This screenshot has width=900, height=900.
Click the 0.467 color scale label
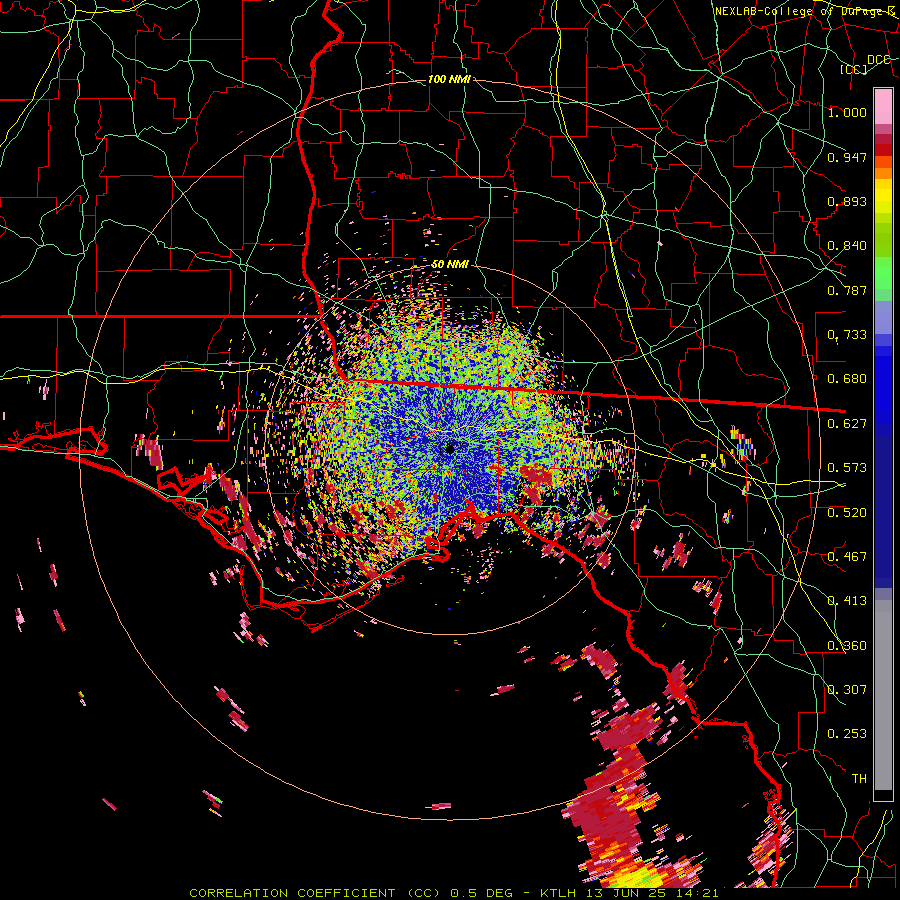(847, 557)
